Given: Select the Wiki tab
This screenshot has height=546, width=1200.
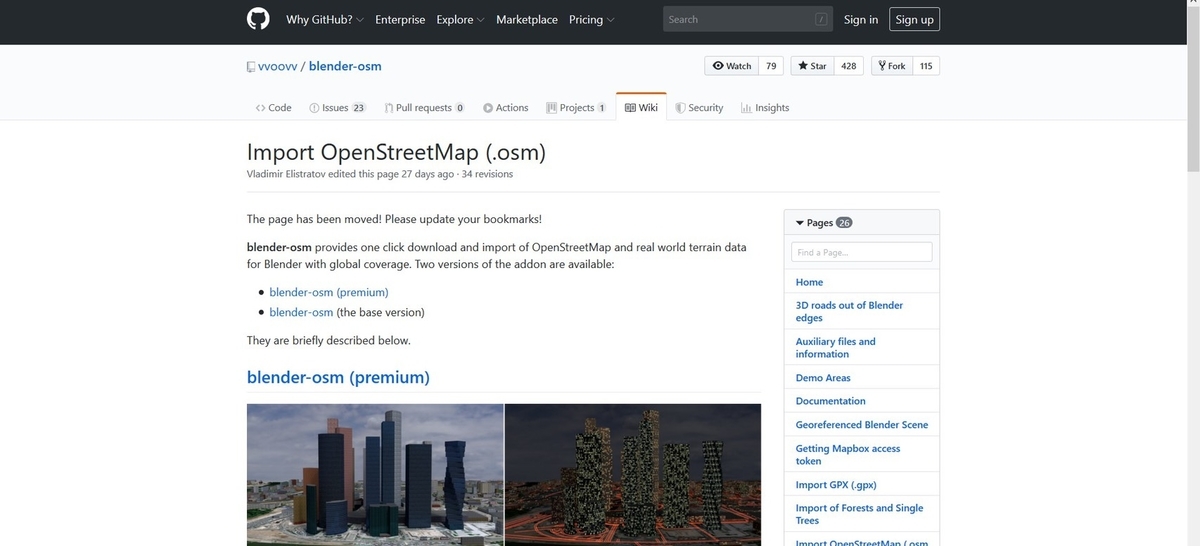Looking at the screenshot, I should 641,107.
